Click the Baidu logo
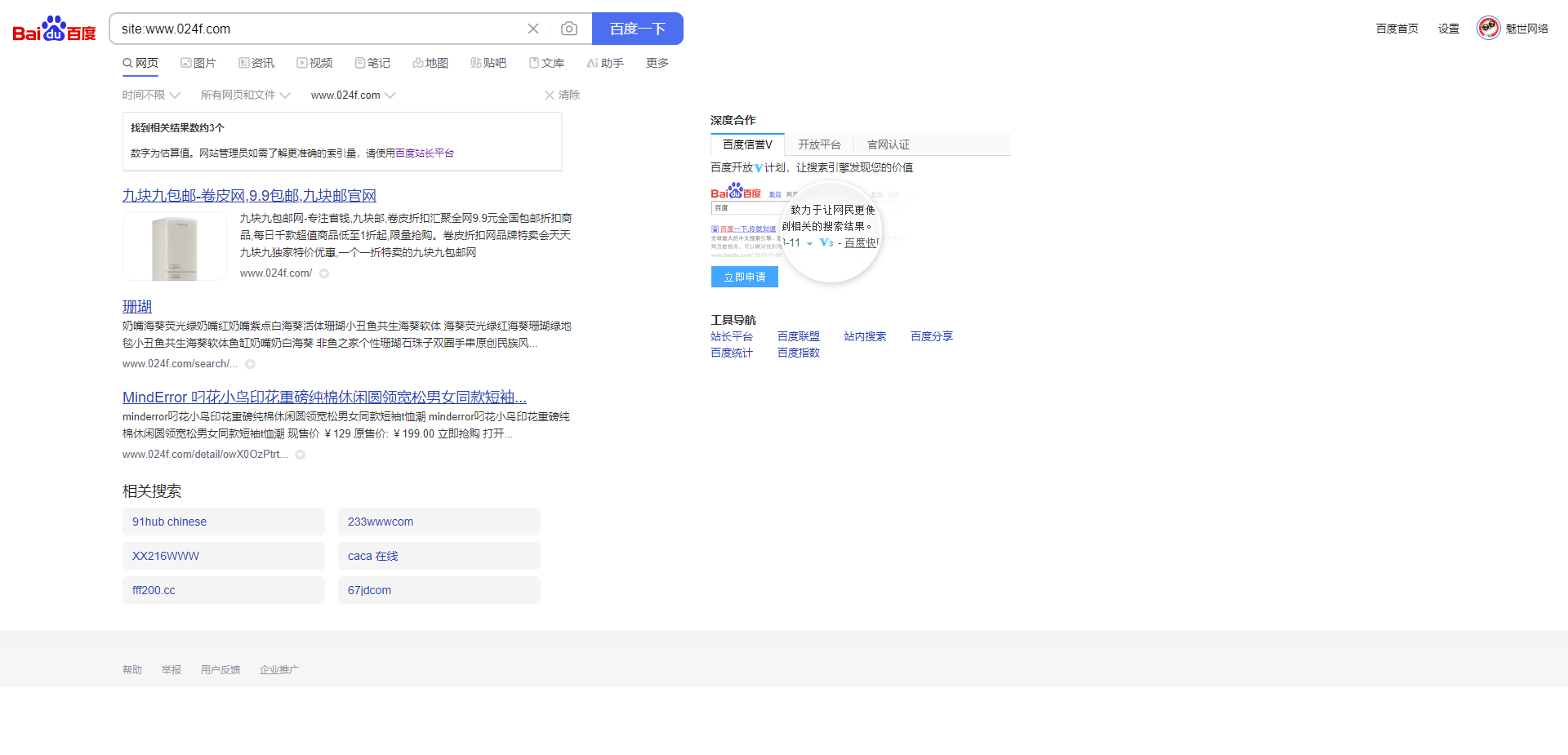 55,29
